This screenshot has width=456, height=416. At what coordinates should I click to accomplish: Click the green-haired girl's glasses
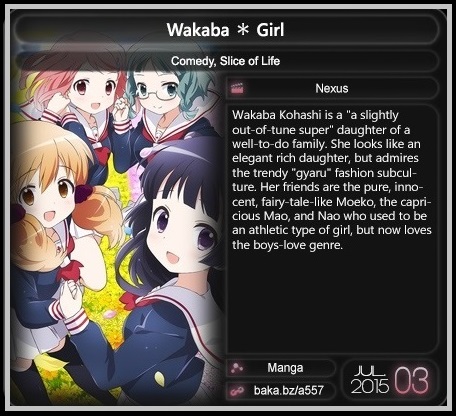point(157,91)
